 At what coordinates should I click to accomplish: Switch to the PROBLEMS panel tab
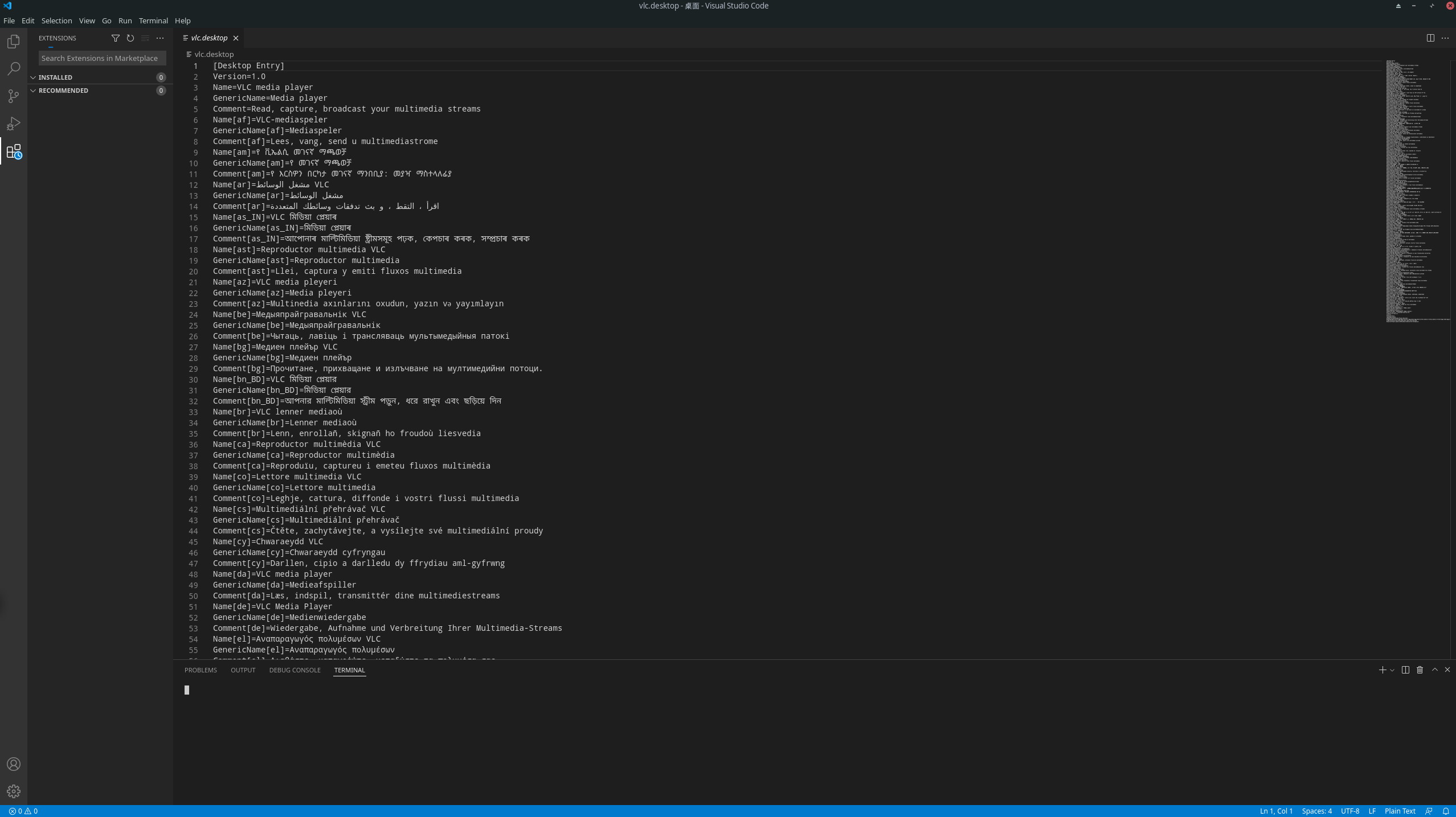pos(201,670)
